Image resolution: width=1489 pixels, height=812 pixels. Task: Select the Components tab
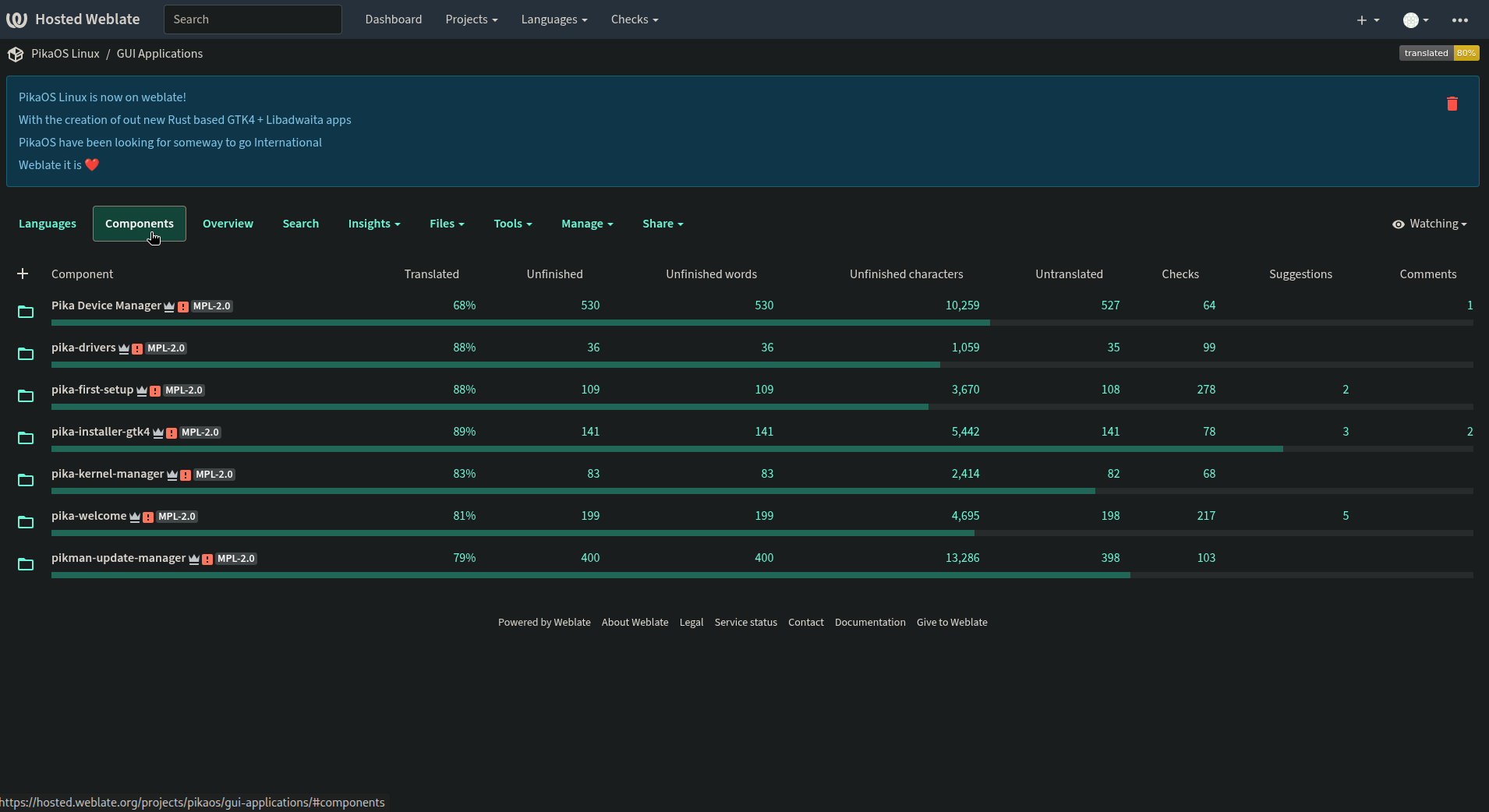coord(140,224)
